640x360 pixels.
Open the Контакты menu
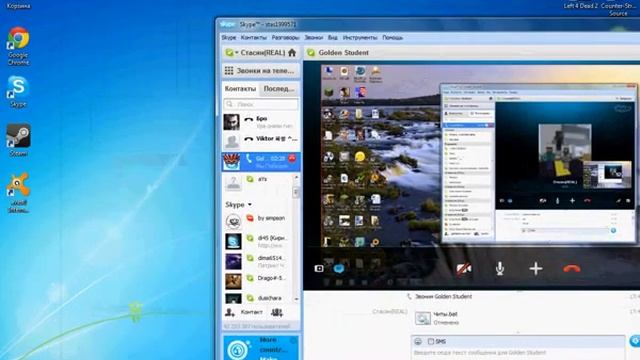253,38
